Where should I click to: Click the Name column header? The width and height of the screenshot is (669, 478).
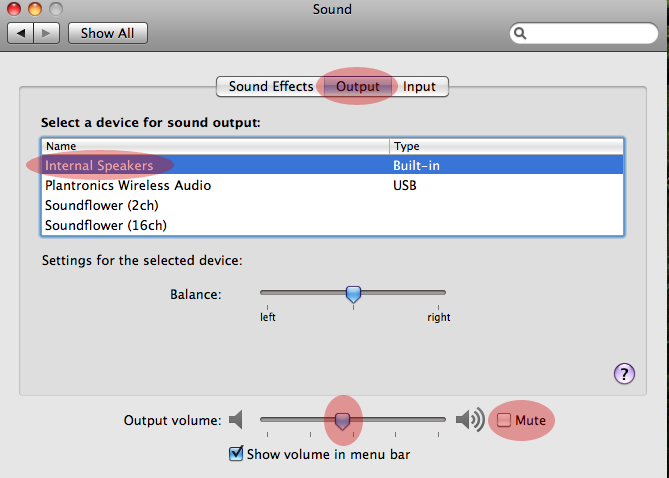pyautogui.click(x=215, y=146)
